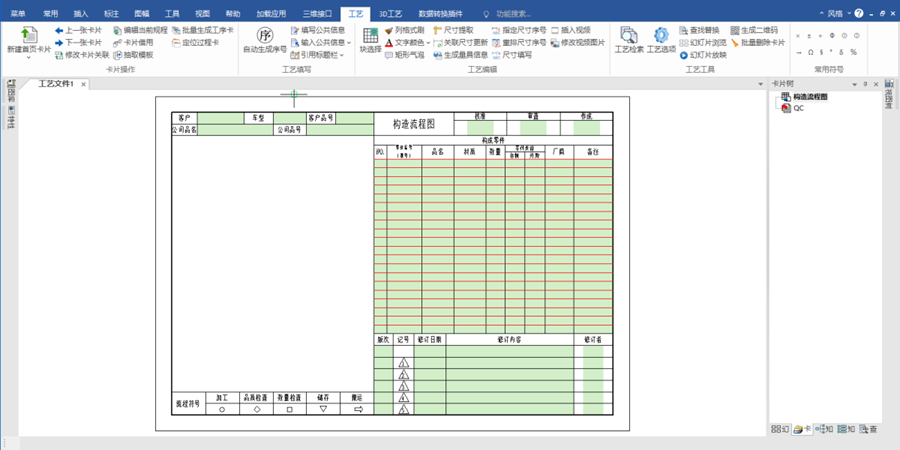This screenshot has width=900, height=450.
Task: Click 批量删除卡片
Action: click(x=758, y=42)
